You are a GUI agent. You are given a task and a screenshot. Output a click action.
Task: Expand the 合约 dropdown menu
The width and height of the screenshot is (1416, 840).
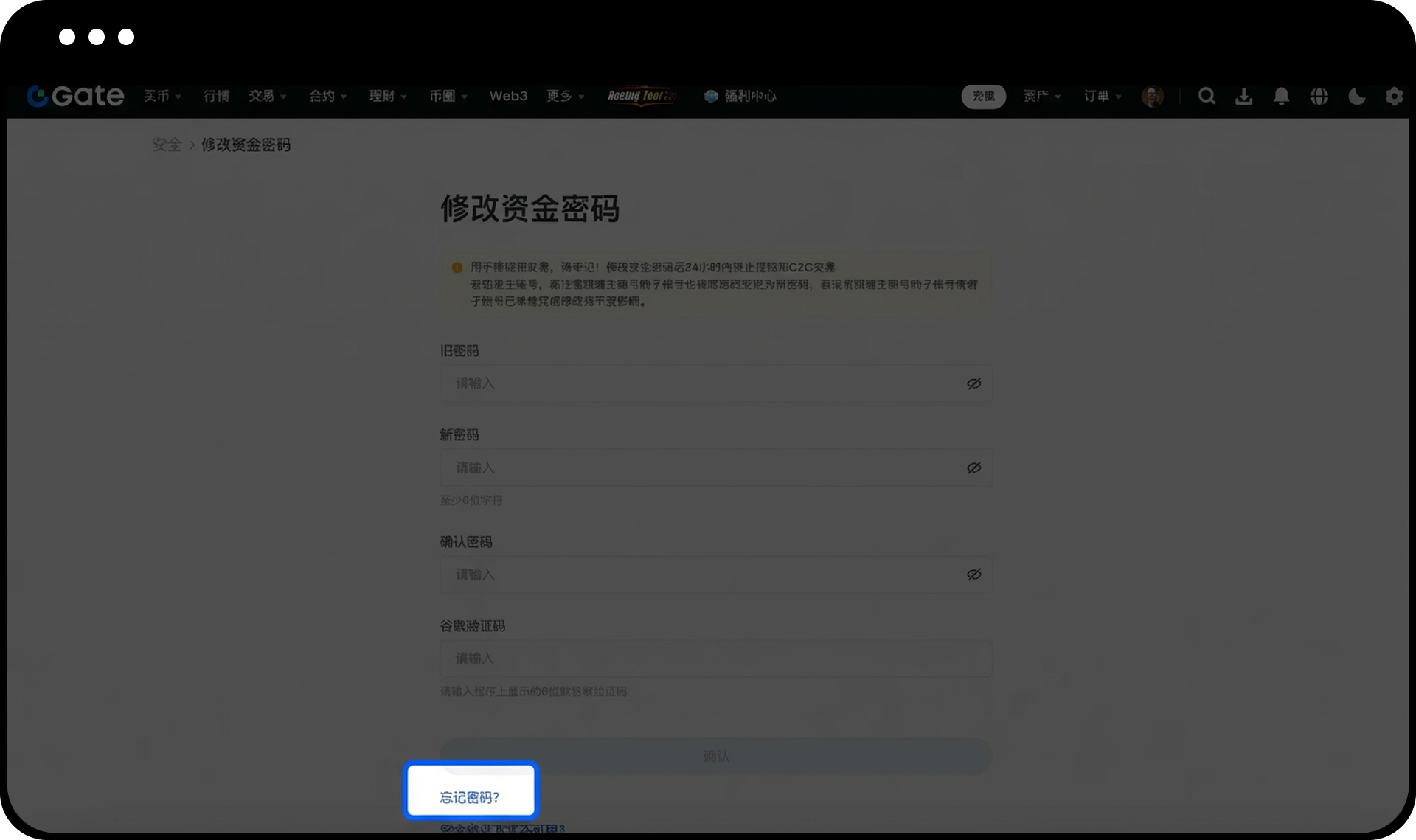click(327, 96)
